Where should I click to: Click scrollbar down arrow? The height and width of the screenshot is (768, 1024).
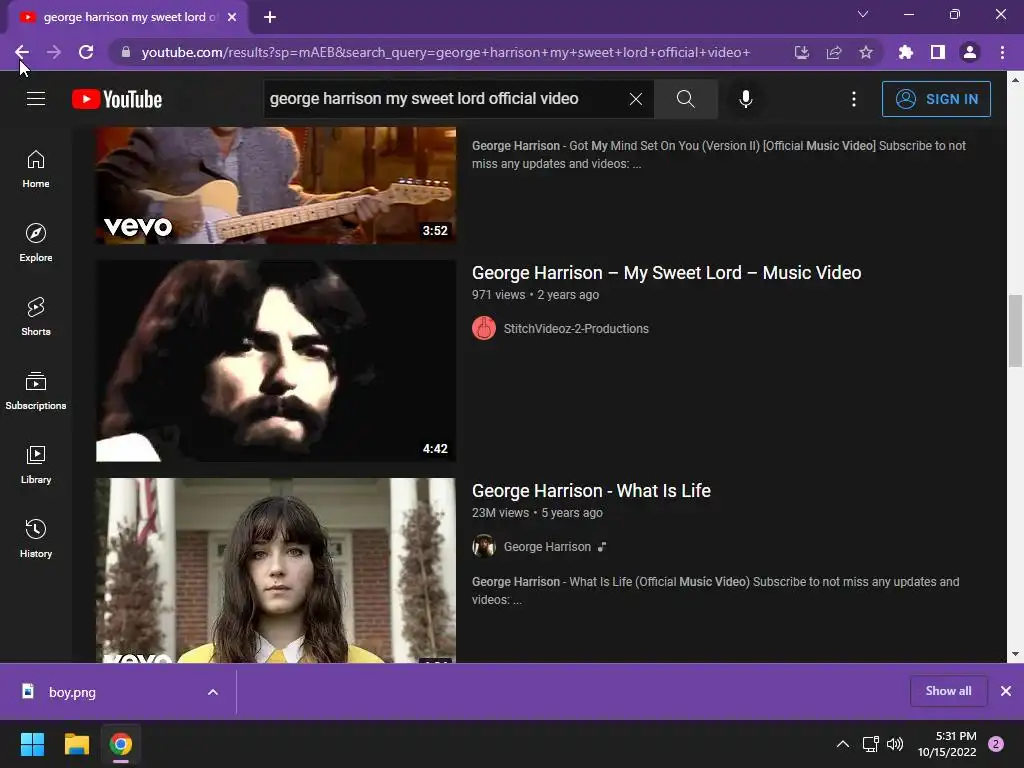1015,654
